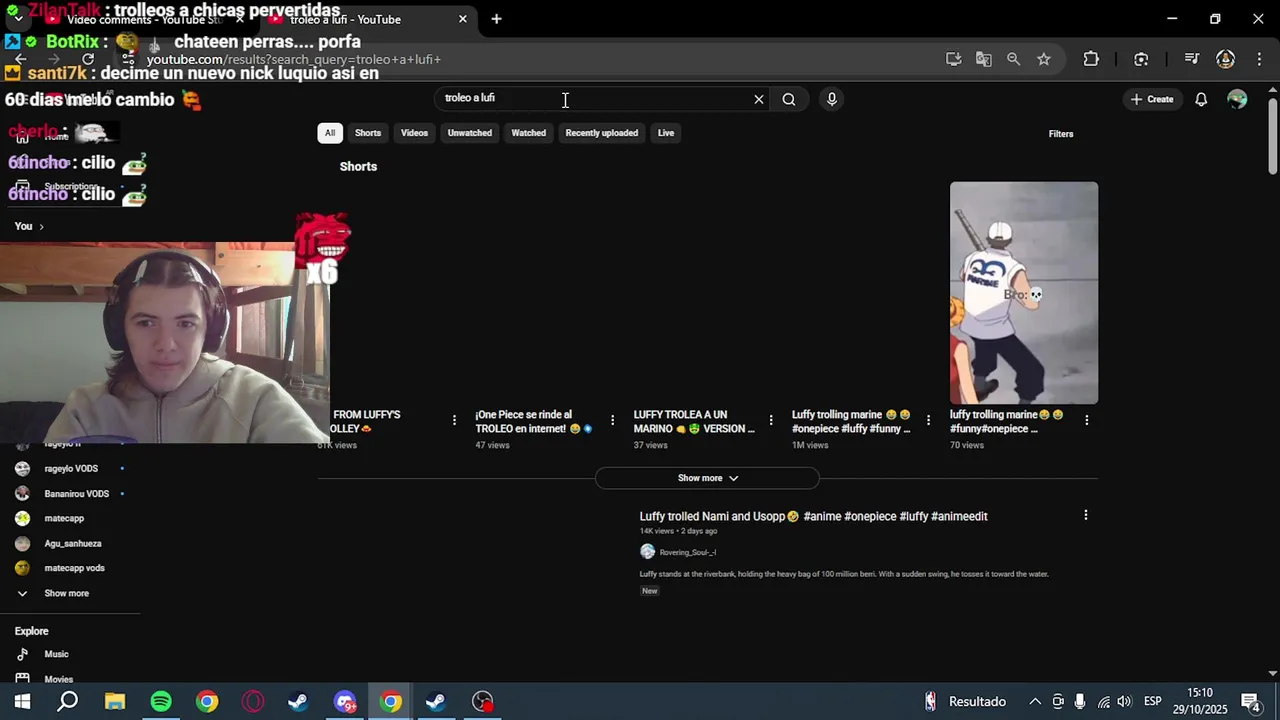
Task: Show hidden tray icons chevron
Action: click(1035, 701)
